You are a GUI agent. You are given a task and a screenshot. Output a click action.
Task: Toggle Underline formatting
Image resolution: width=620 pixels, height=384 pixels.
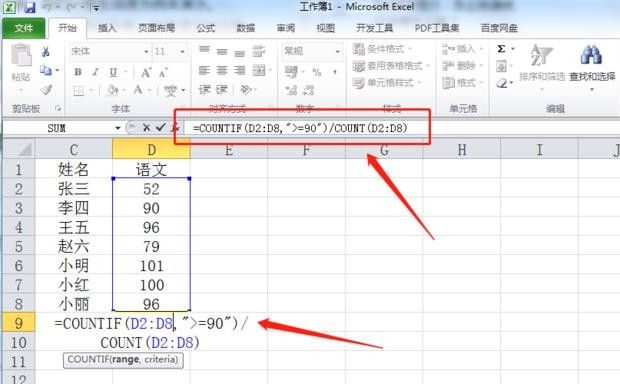pyautogui.click(x=113, y=72)
